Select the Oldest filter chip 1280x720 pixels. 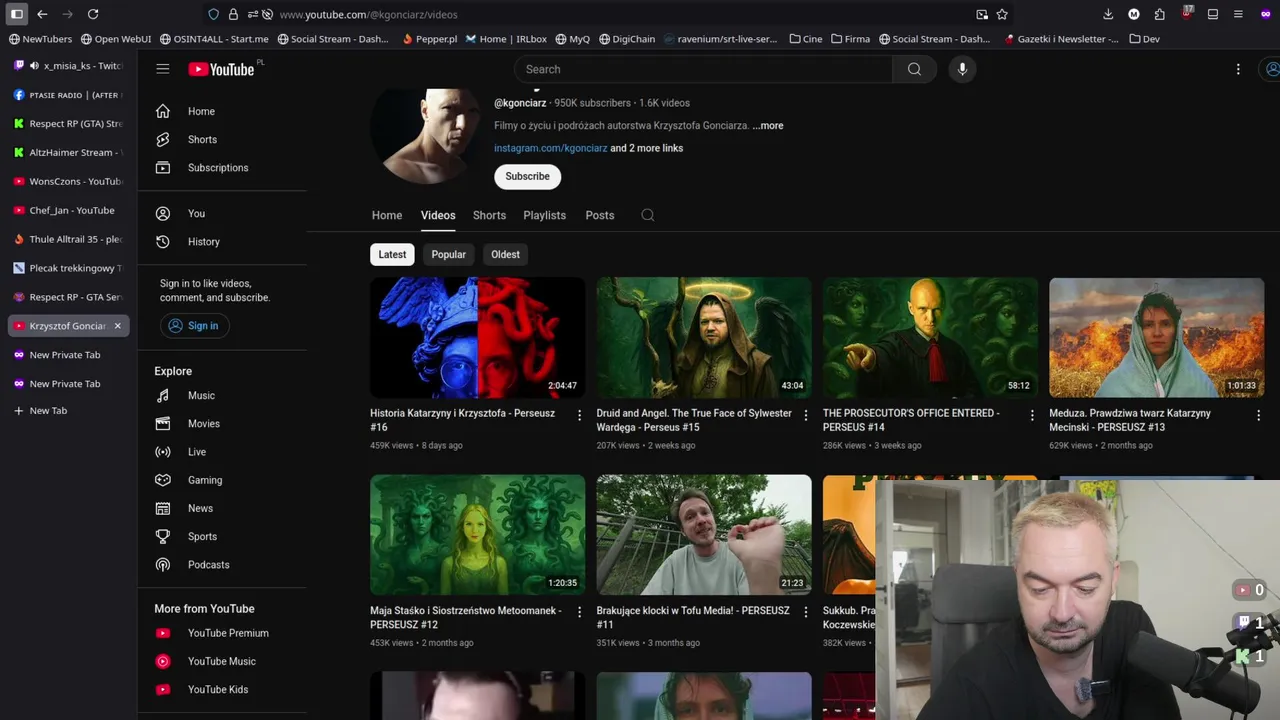click(505, 254)
